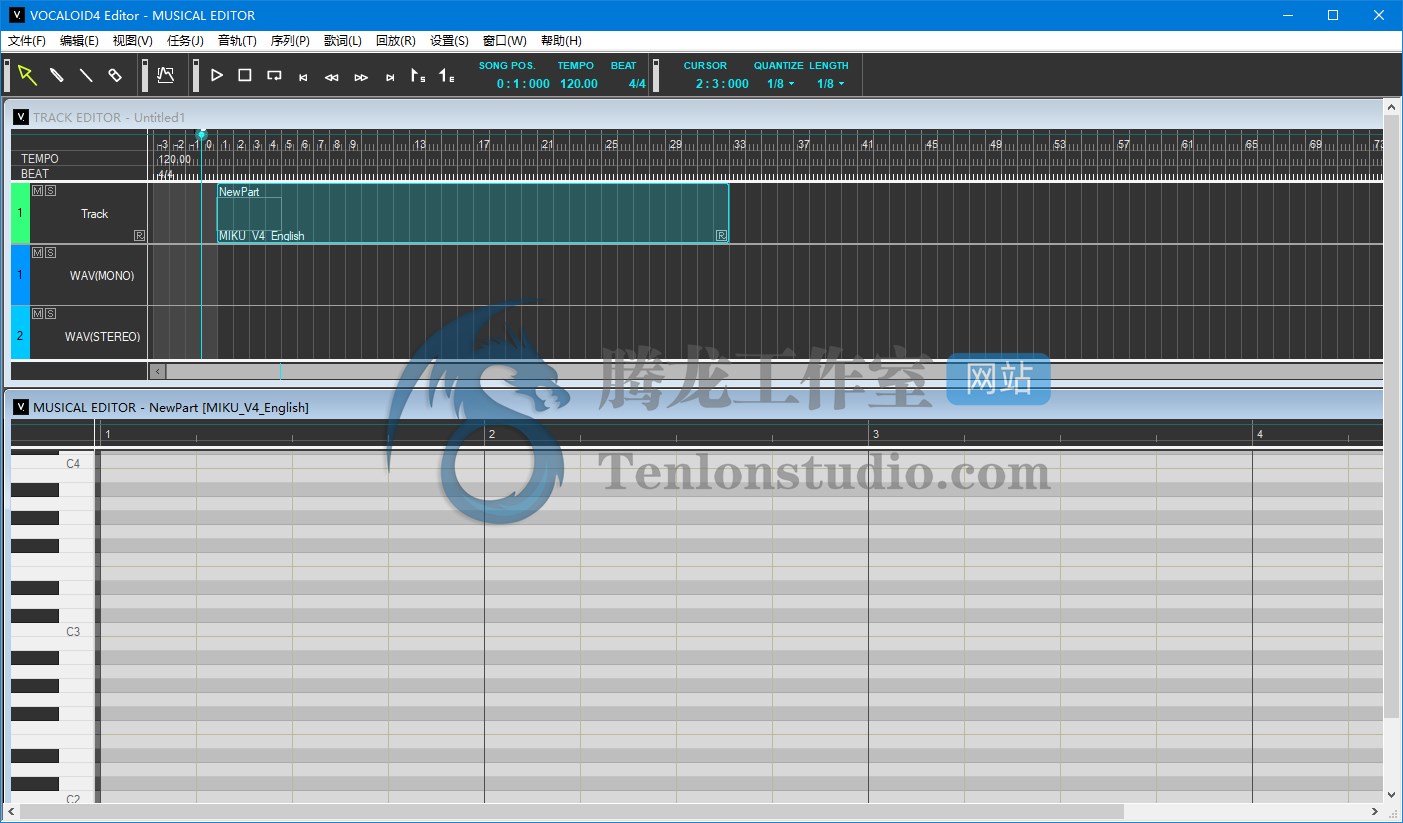Select the NewPart block in track editor
Image resolution: width=1403 pixels, height=823 pixels.
(x=473, y=213)
